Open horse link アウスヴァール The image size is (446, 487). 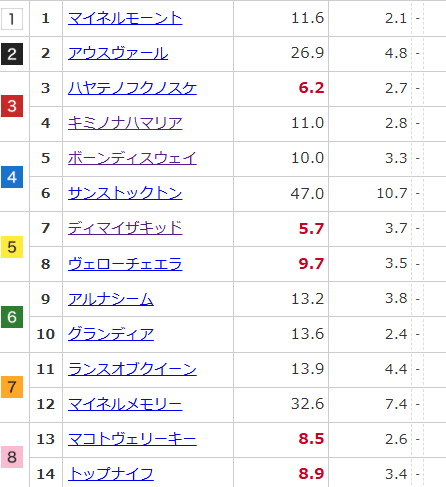point(118,53)
